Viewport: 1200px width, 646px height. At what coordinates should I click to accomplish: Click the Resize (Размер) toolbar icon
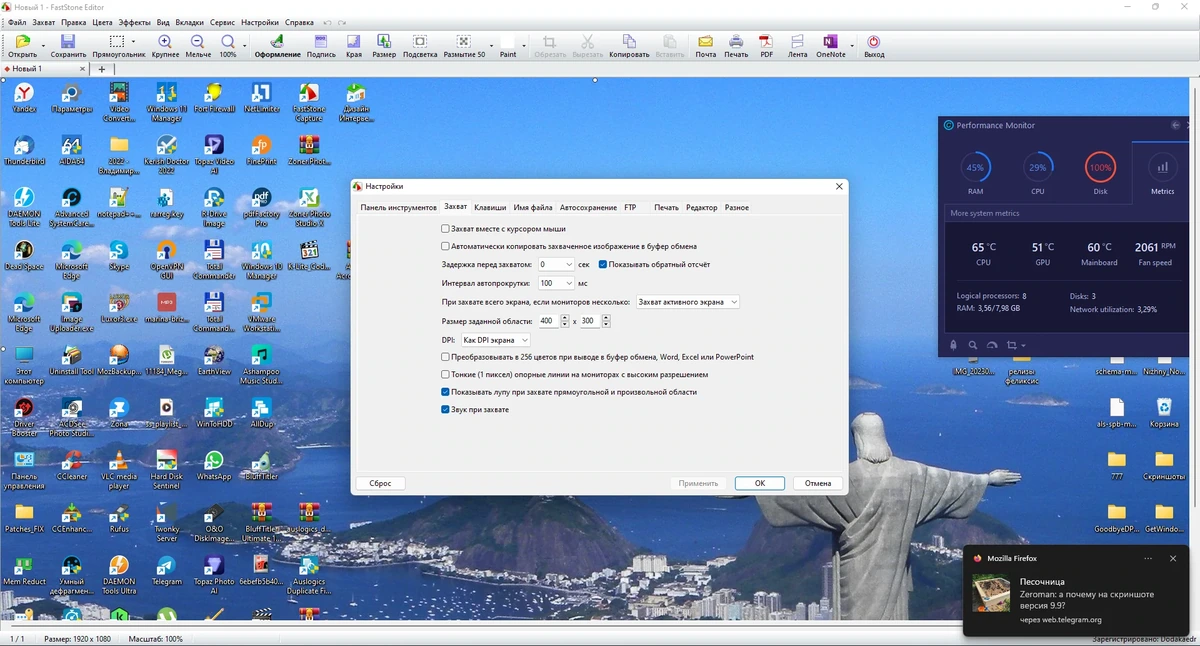pyautogui.click(x=384, y=45)
